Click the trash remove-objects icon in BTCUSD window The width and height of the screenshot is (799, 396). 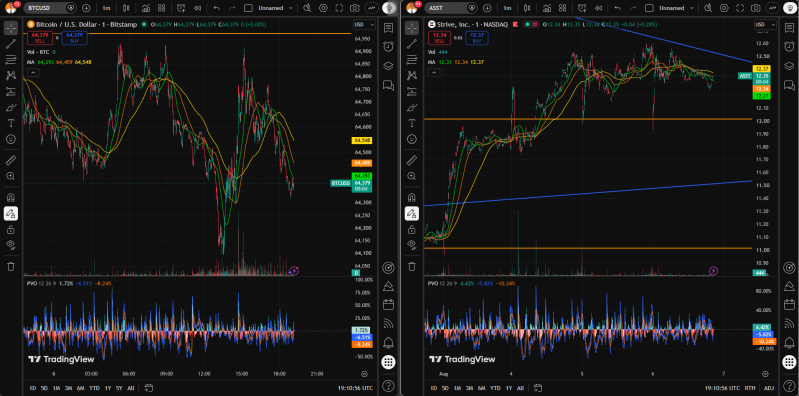[11, 266]
